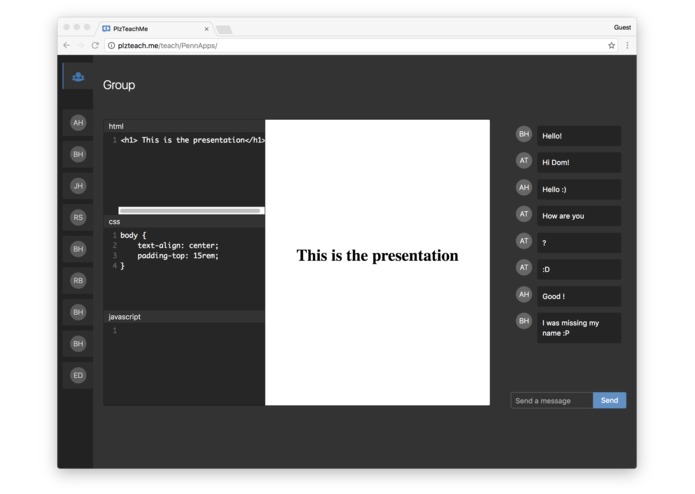Screen dimensions: 695x494
Task: Bookmark the page with the star icon
Action: click(x=611, y=45)
